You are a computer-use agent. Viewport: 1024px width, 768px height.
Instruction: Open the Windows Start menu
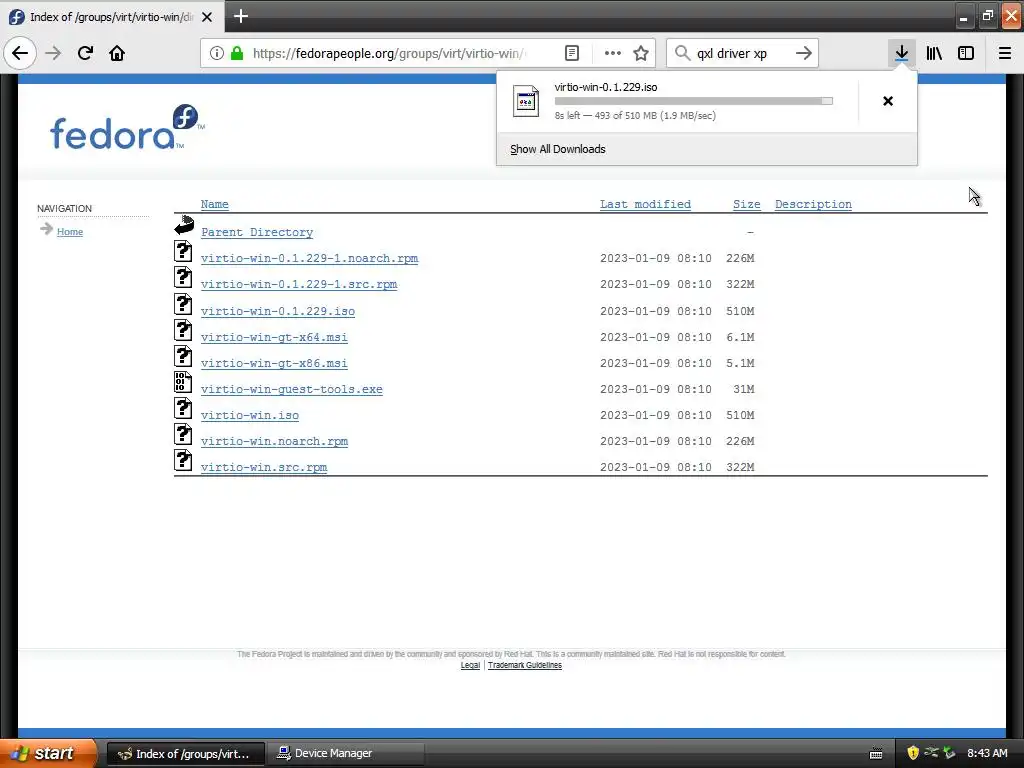click(48, 753)
